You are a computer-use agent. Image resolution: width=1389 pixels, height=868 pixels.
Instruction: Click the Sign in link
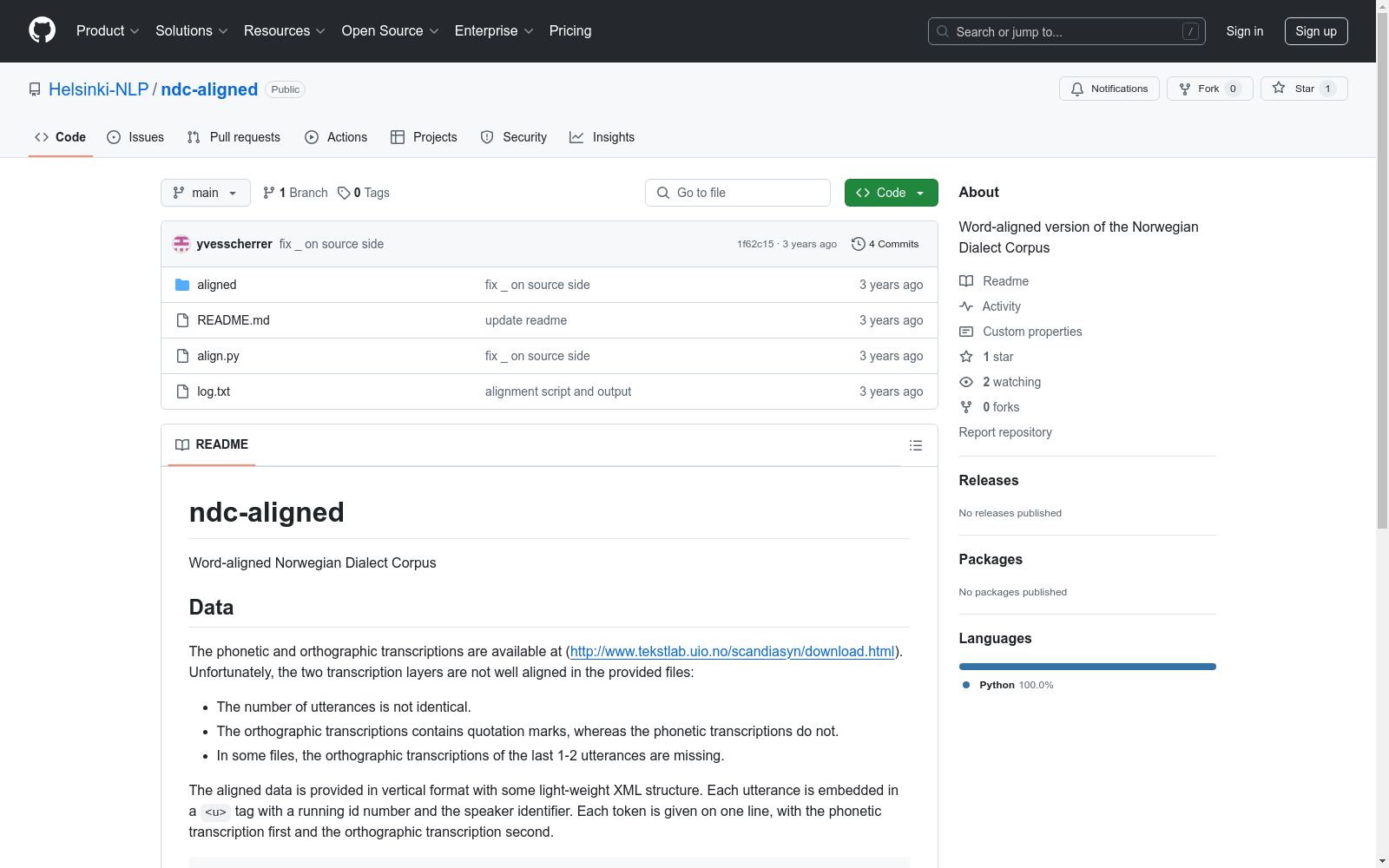point(1245,31)
